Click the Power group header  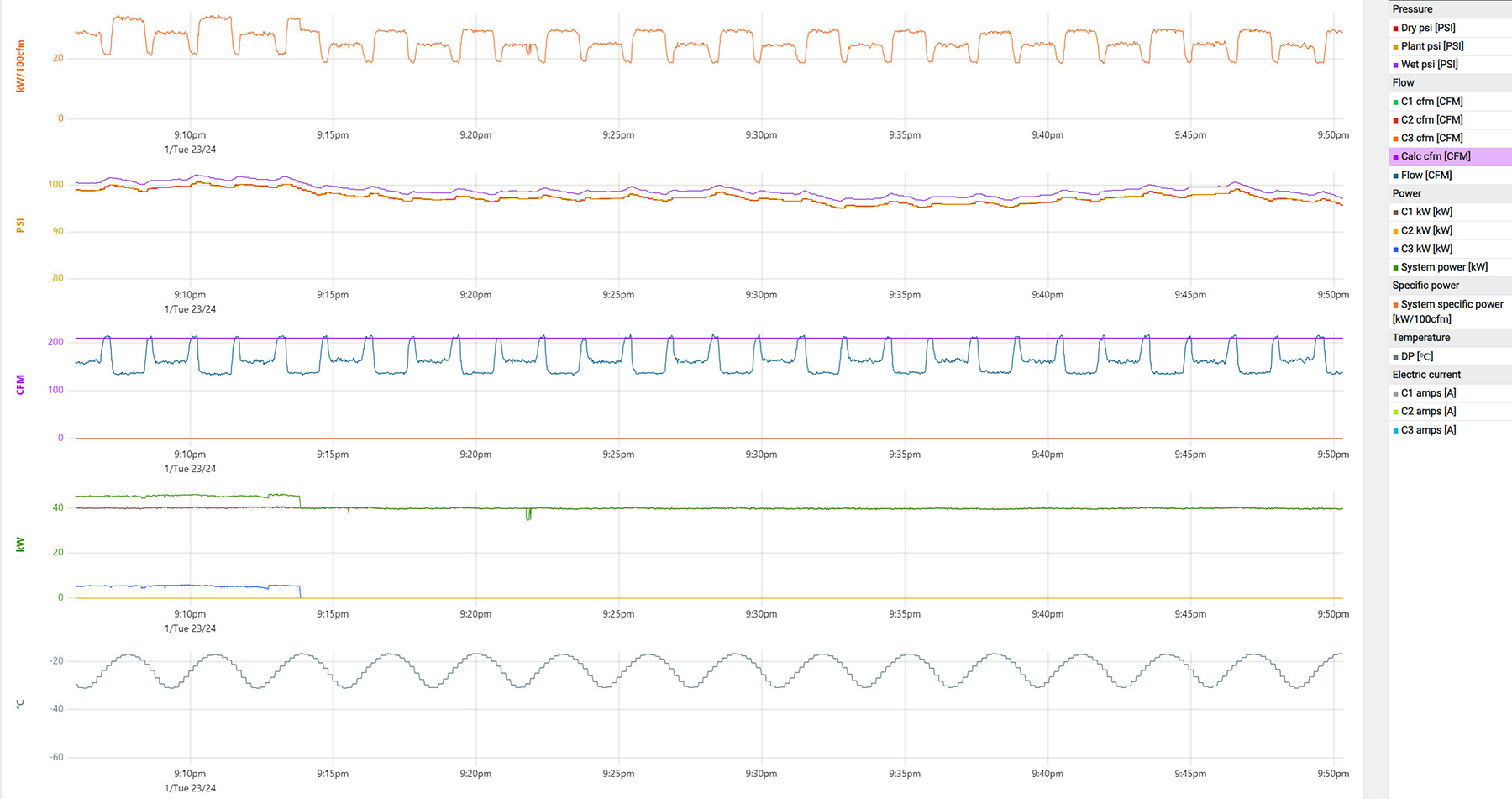coord(1450,193)
